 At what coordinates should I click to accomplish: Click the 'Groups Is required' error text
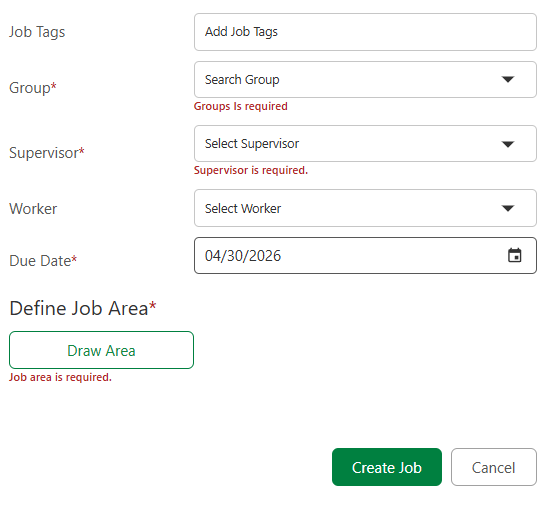click(241, 106)
